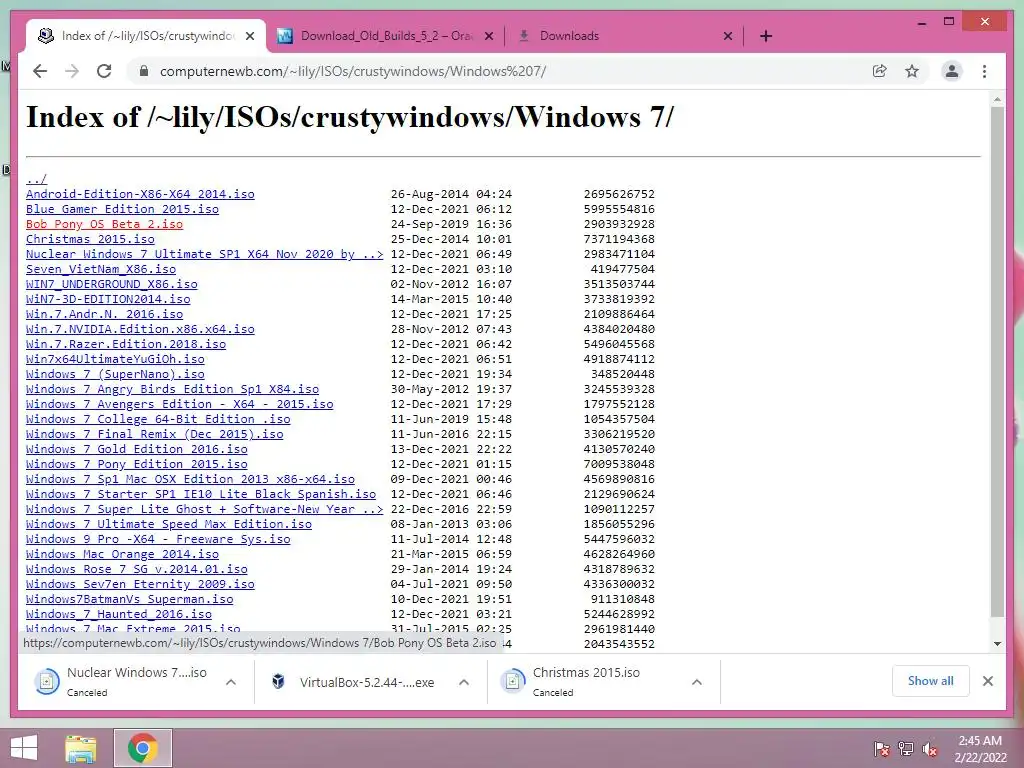Viewport: 1024px width, 768px height.
Task: Close the Download_Old_Builds_5_2 tab
Action: pos(489,37)
